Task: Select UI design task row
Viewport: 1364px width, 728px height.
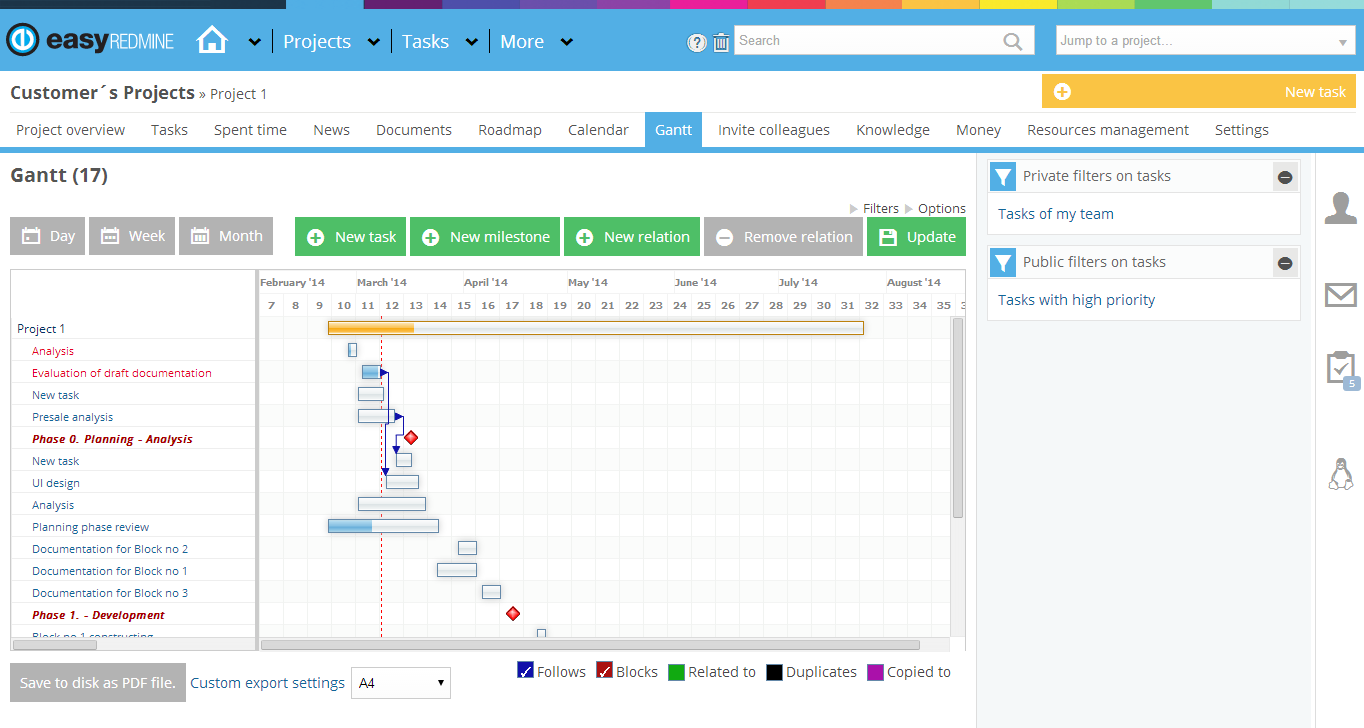Action: pyautogui.click(x=133, y=483)
